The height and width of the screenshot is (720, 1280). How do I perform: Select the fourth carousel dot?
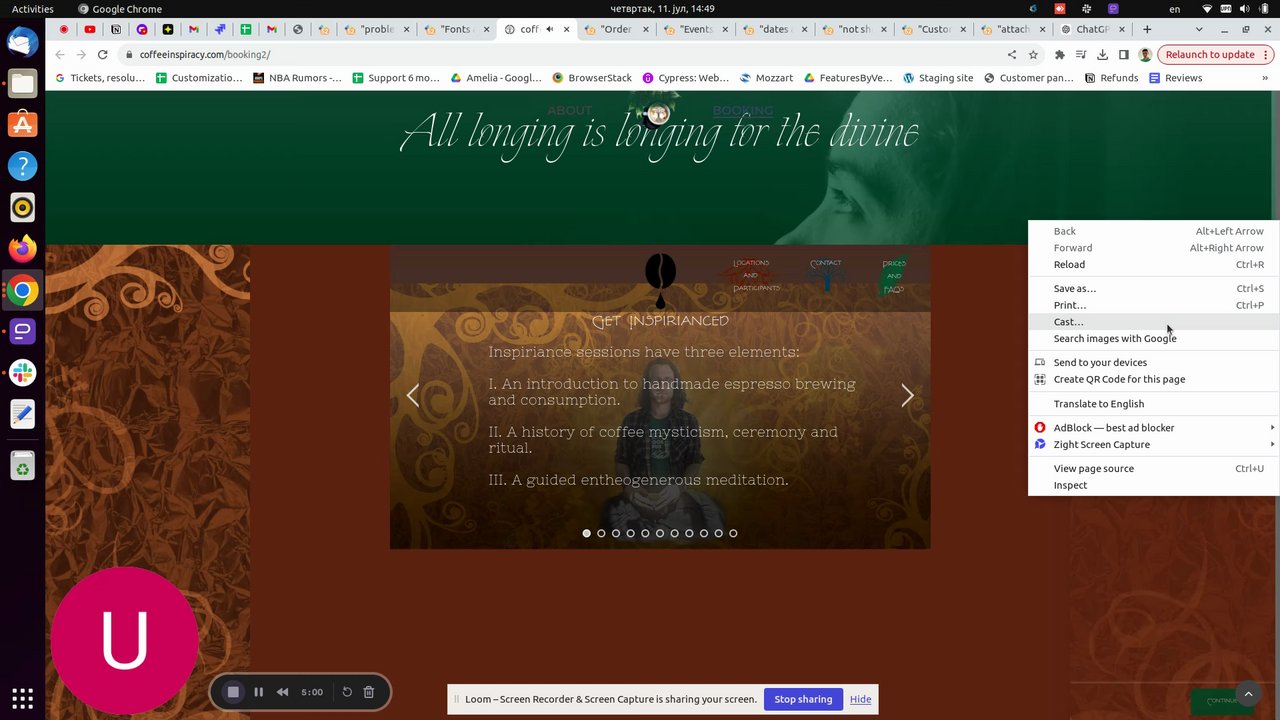pos(630,533)
